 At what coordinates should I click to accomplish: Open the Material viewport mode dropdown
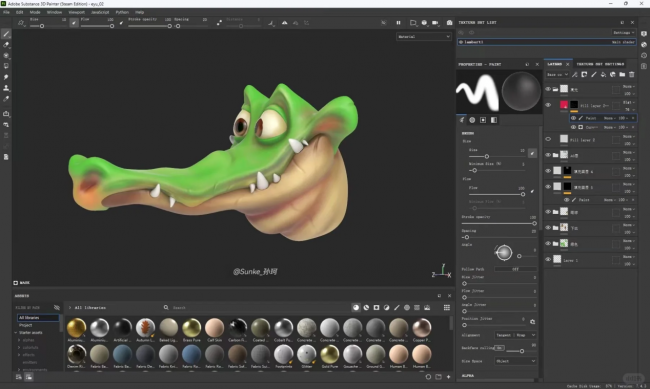[x=424, y=36]
